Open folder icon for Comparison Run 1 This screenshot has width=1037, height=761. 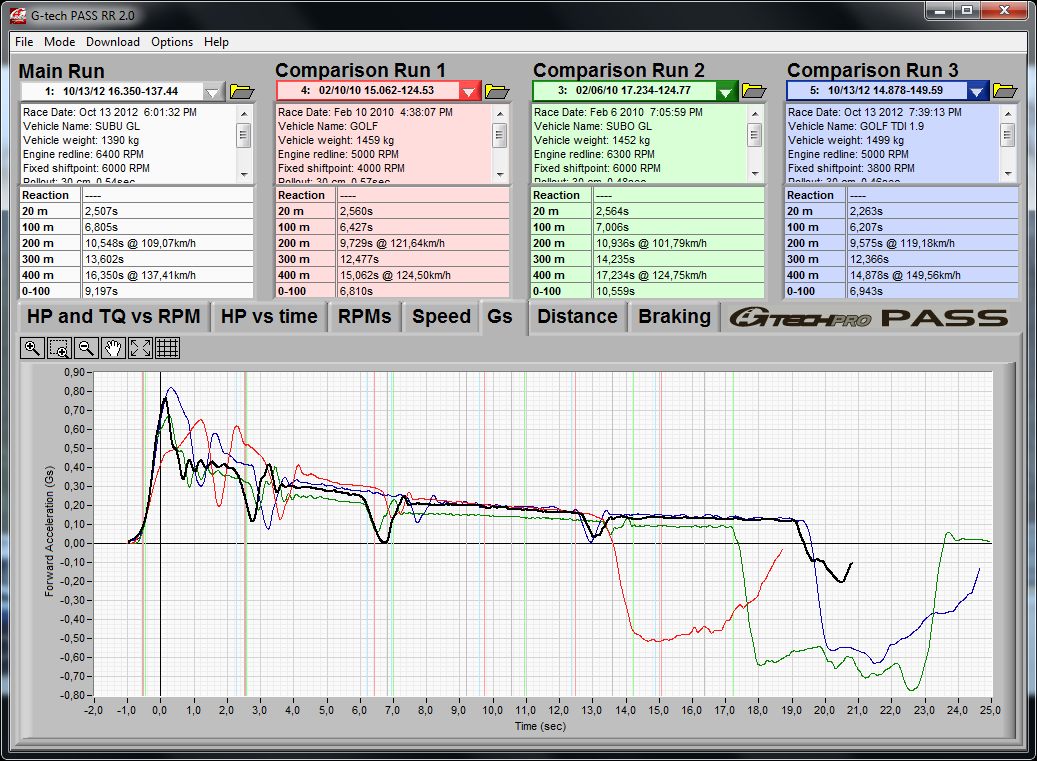coord(497,91)
